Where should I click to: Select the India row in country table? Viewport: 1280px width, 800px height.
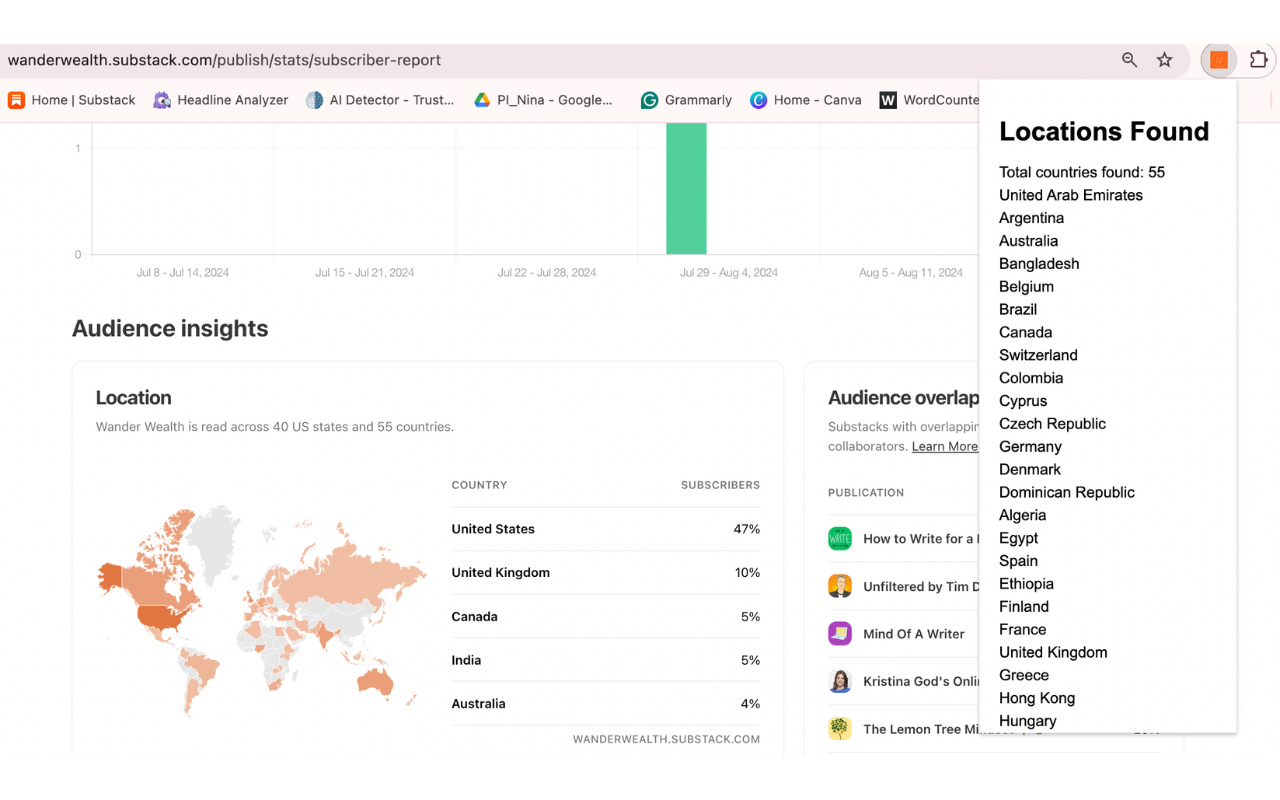pyautogui.click(x=605, y=660)
